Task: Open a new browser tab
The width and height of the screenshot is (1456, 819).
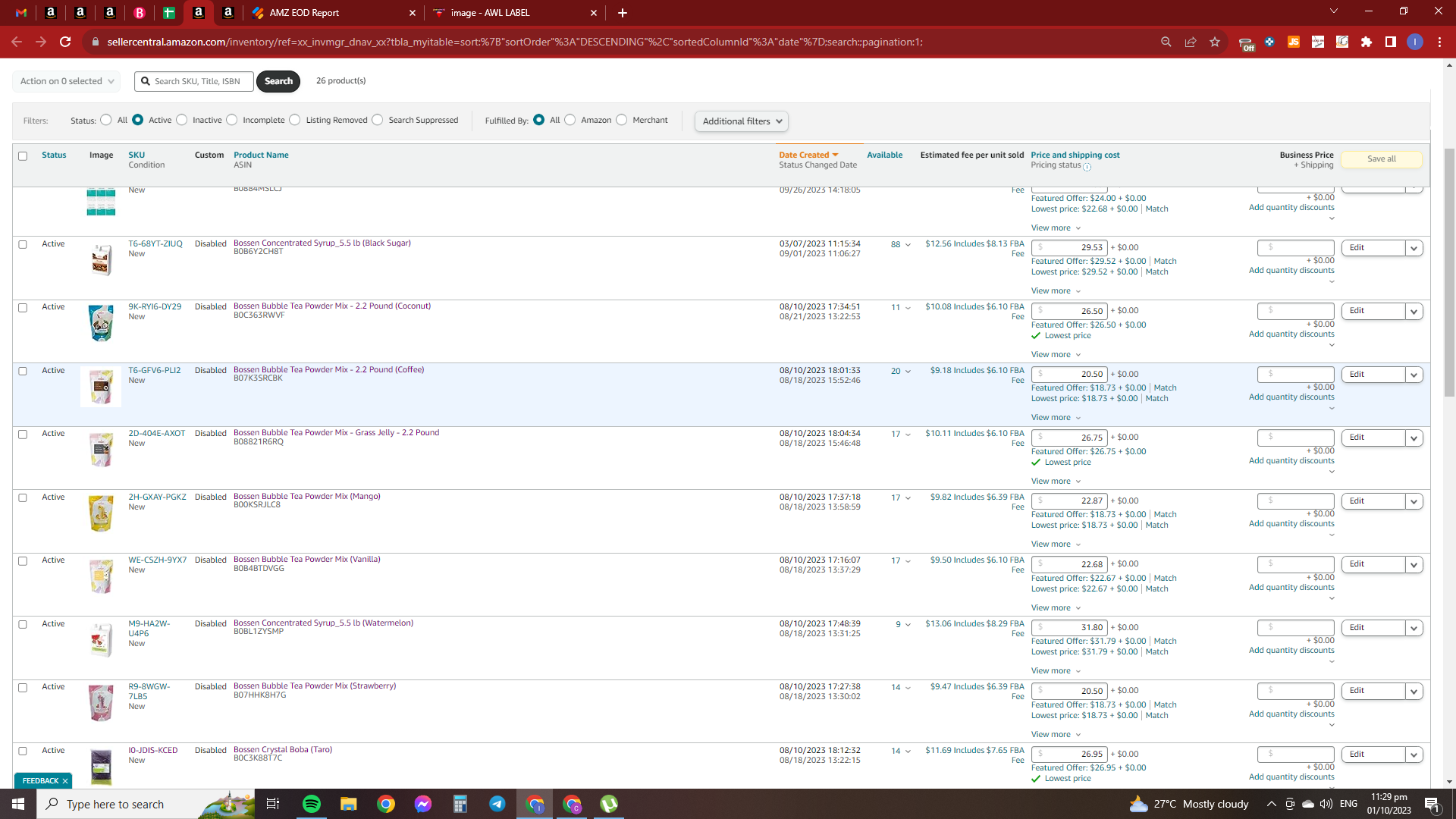Action: point(622,13)
